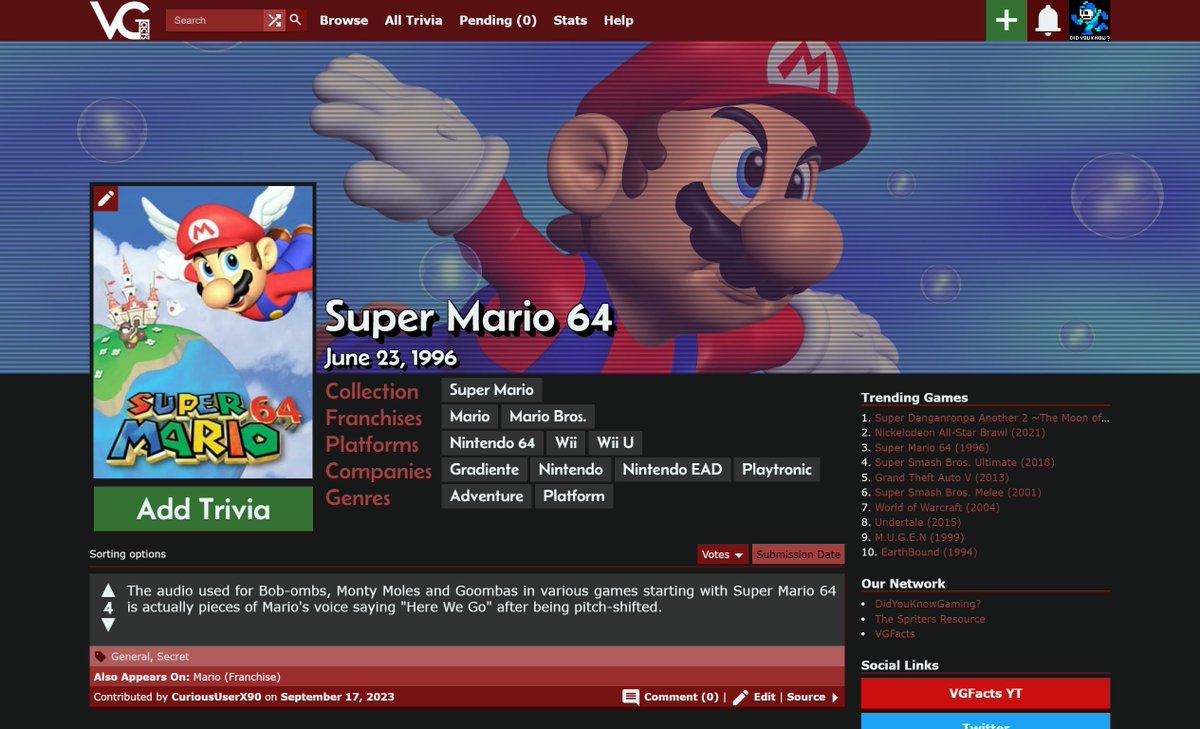Click the shuffle random-game icon in search bar
This screenshot has height=729, width=1200.
coord(275,20)
